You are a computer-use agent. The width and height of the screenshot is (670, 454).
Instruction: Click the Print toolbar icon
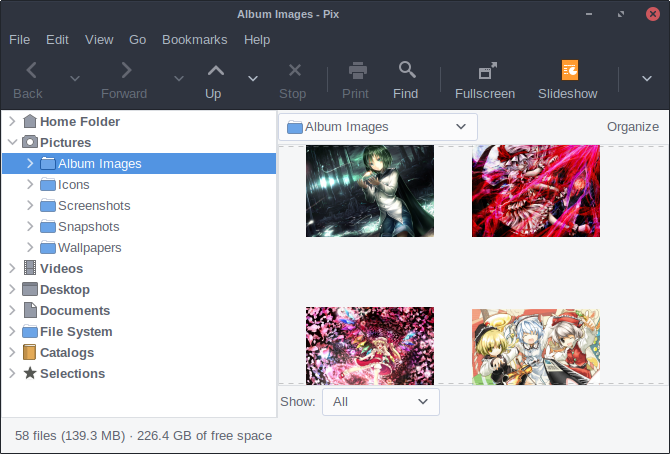(358, 71)
